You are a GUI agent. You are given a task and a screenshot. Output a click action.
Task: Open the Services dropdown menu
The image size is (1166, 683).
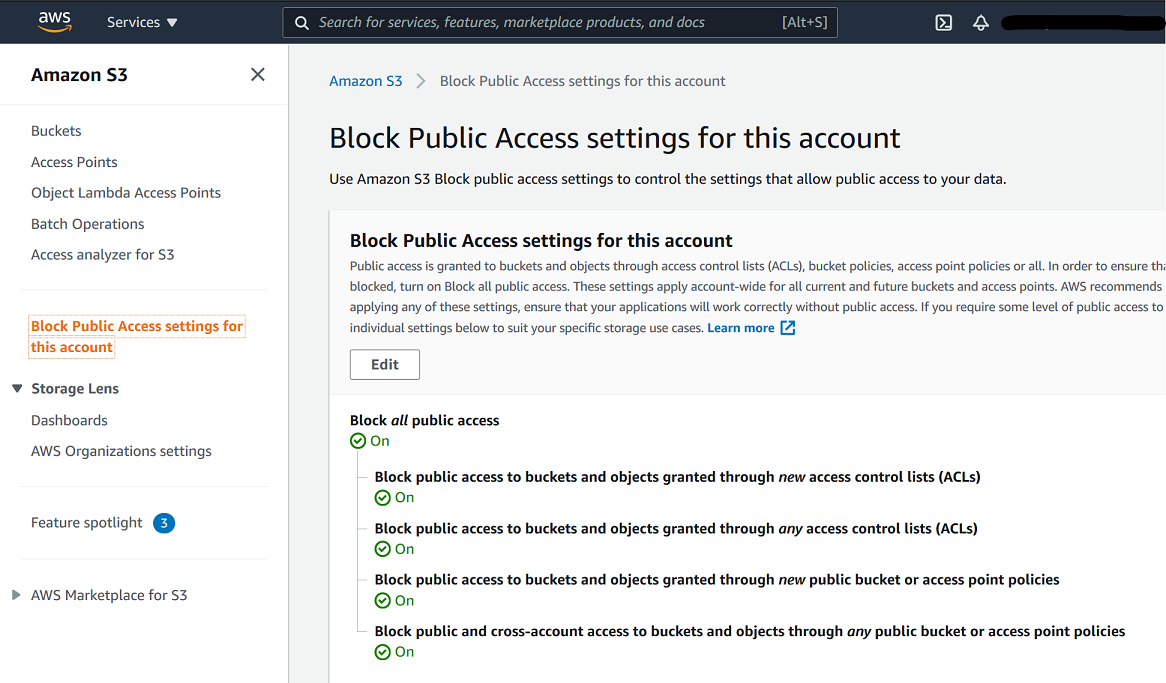[142, 22]
